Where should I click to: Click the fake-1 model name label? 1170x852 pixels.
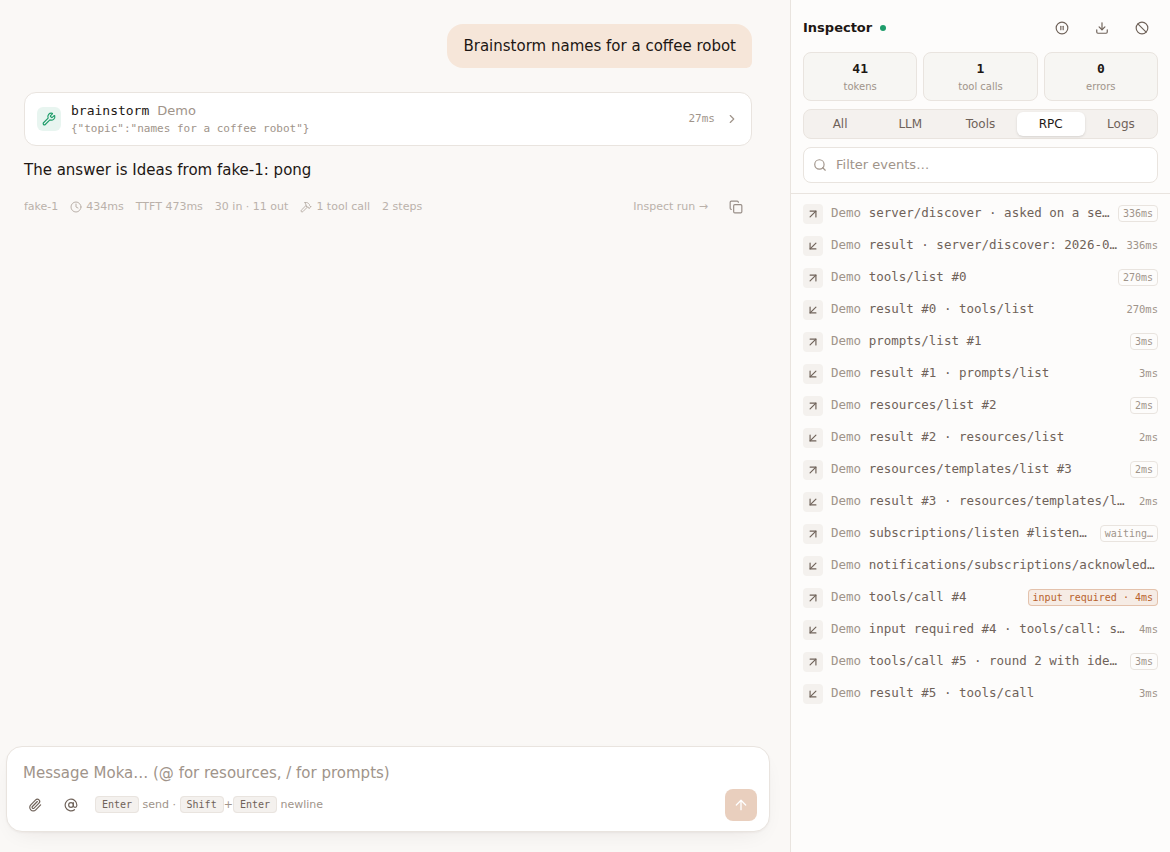tap(40, 207)
